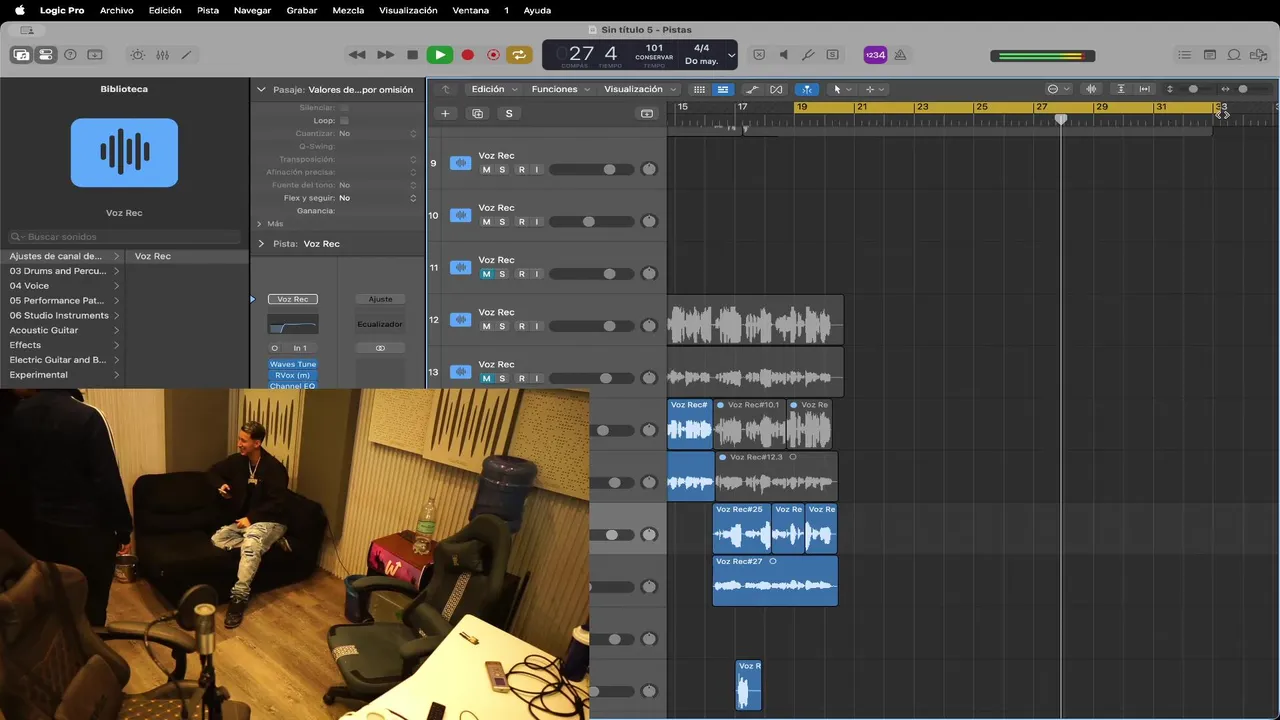The image size is (1280, 720).
Task: Toggle the blue Catch playhead button
Action: pos(806,89)
